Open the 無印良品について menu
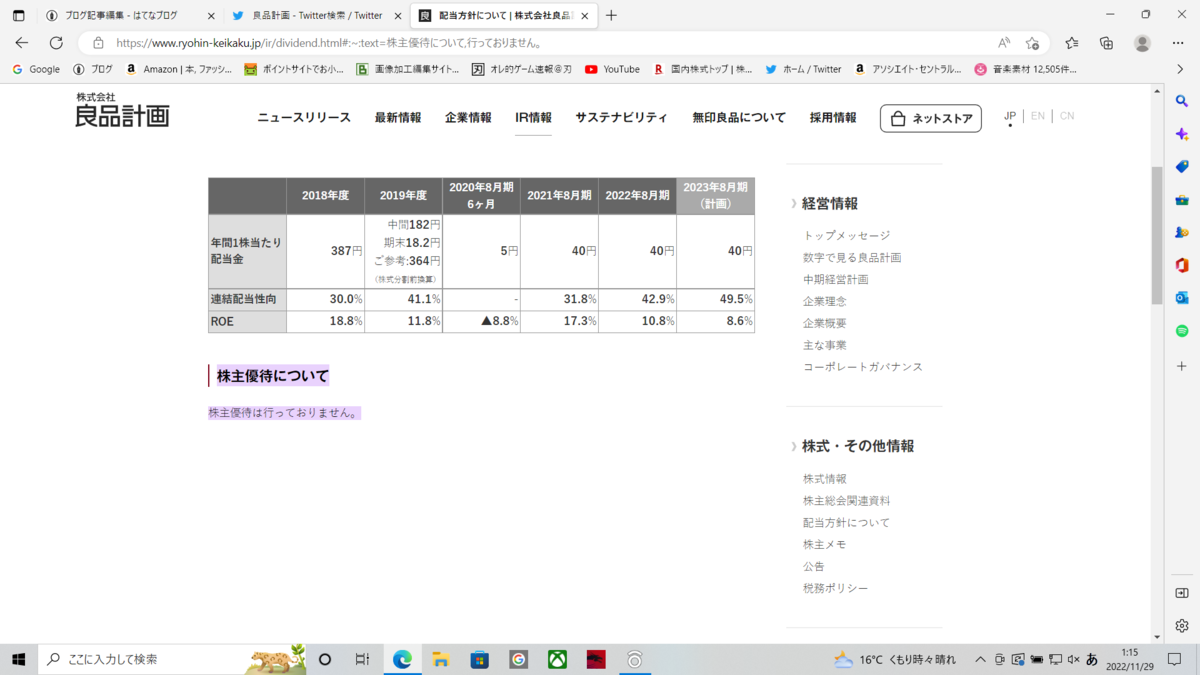Viewport: 1200px width, 675px height. coord(739,118)
